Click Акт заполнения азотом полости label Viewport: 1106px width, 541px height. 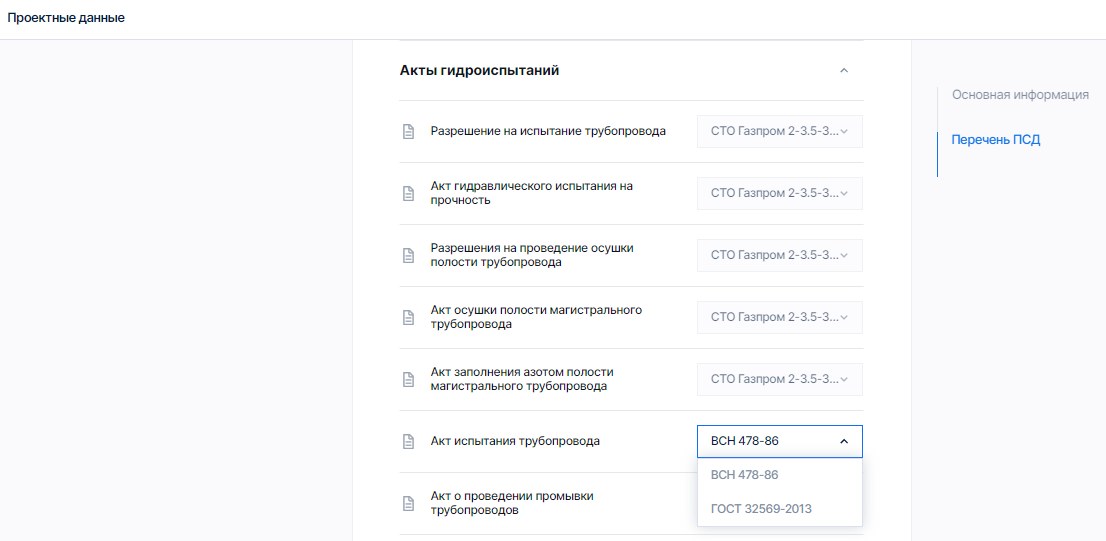[522, 379]
